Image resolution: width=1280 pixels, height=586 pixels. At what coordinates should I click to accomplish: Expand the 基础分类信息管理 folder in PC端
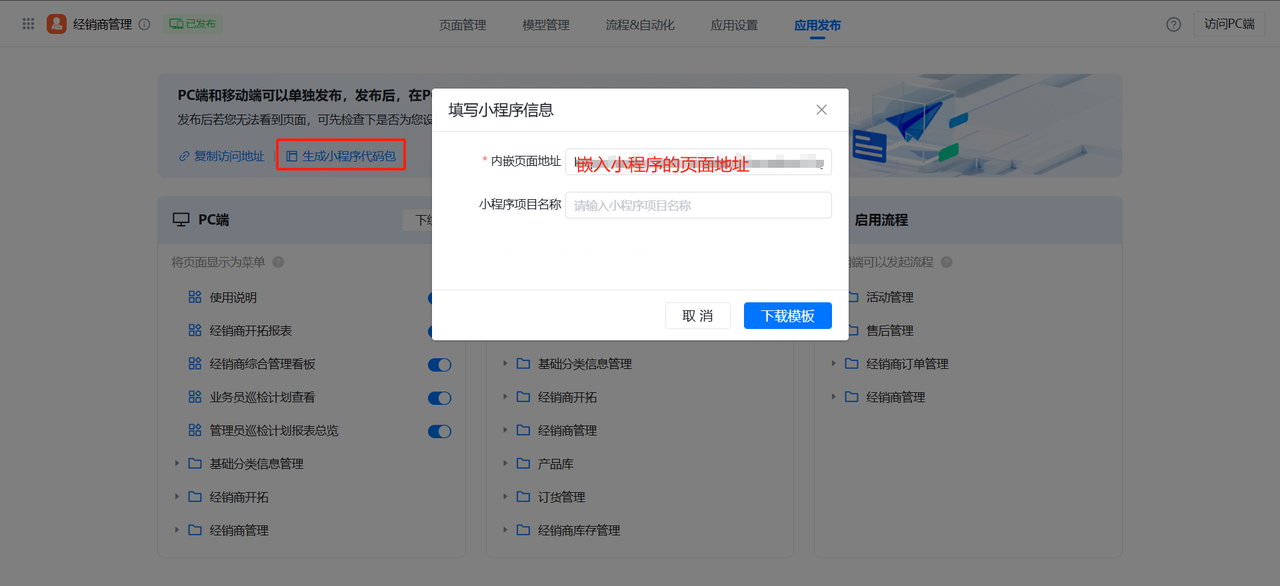click(177, 464)
